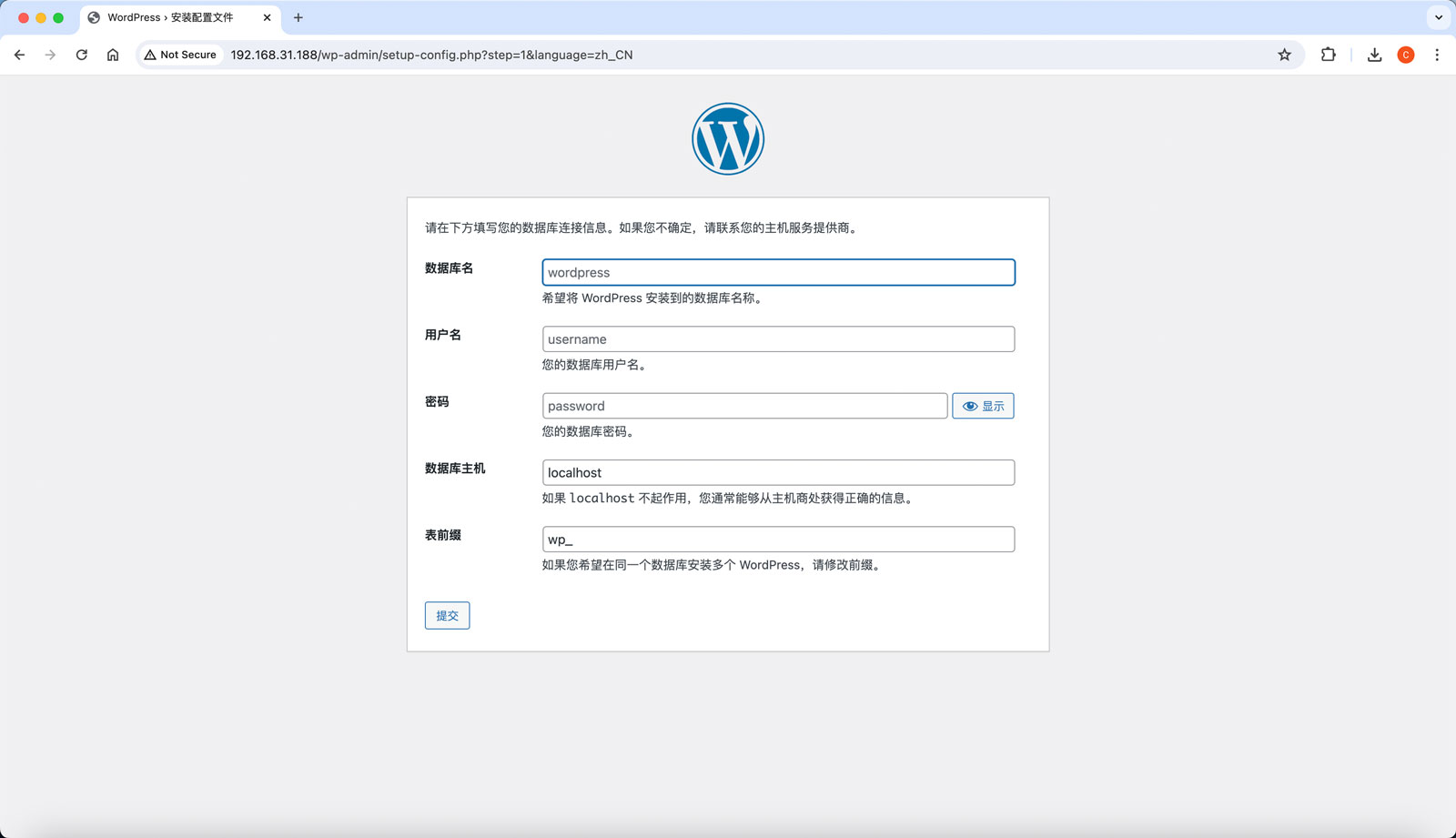The width and height of the screenshot is (1456, 838).
Task: Click the 希望将 WordPress 安装到的数据库名称 hint
Action: point(653,298)
